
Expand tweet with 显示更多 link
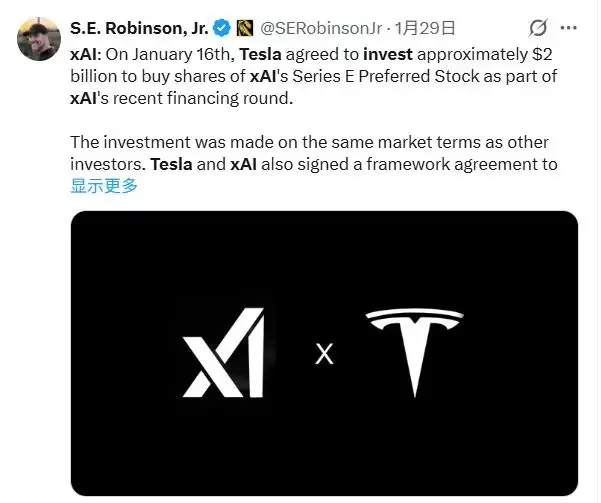(x=104, y=186)
